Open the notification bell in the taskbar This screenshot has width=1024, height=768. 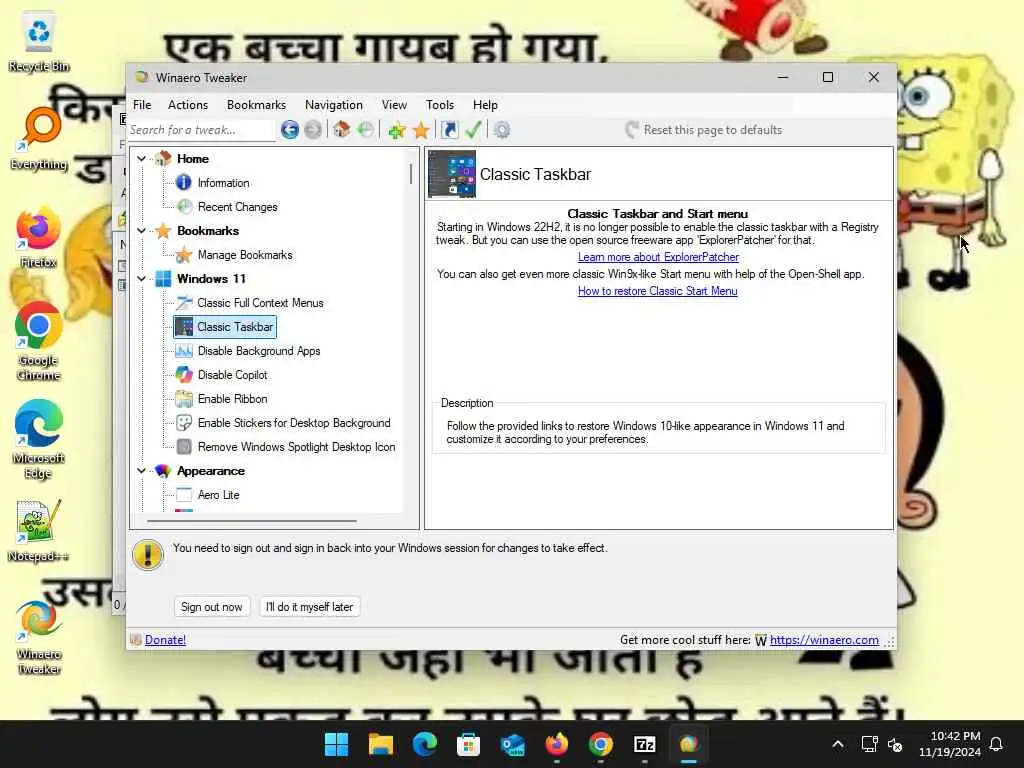[997, 744]
